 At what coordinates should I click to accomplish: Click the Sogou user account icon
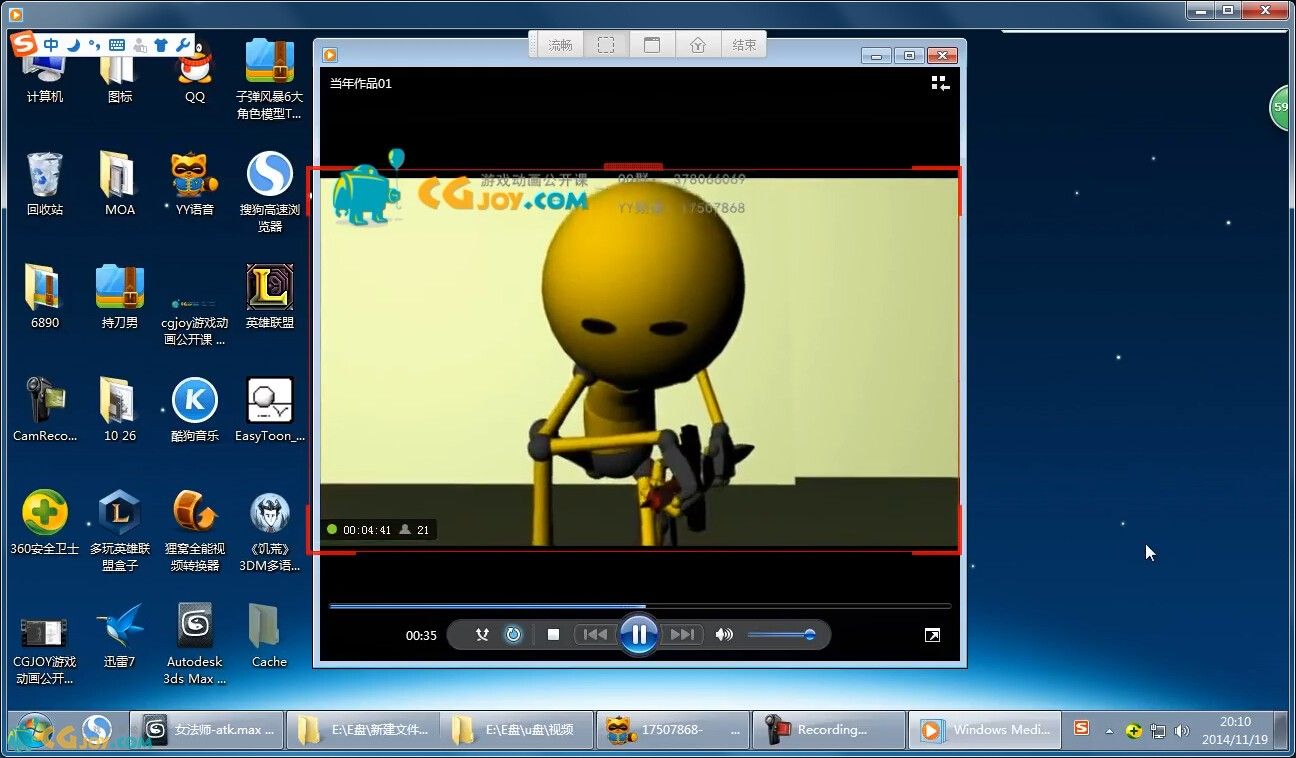coord(140,45)
